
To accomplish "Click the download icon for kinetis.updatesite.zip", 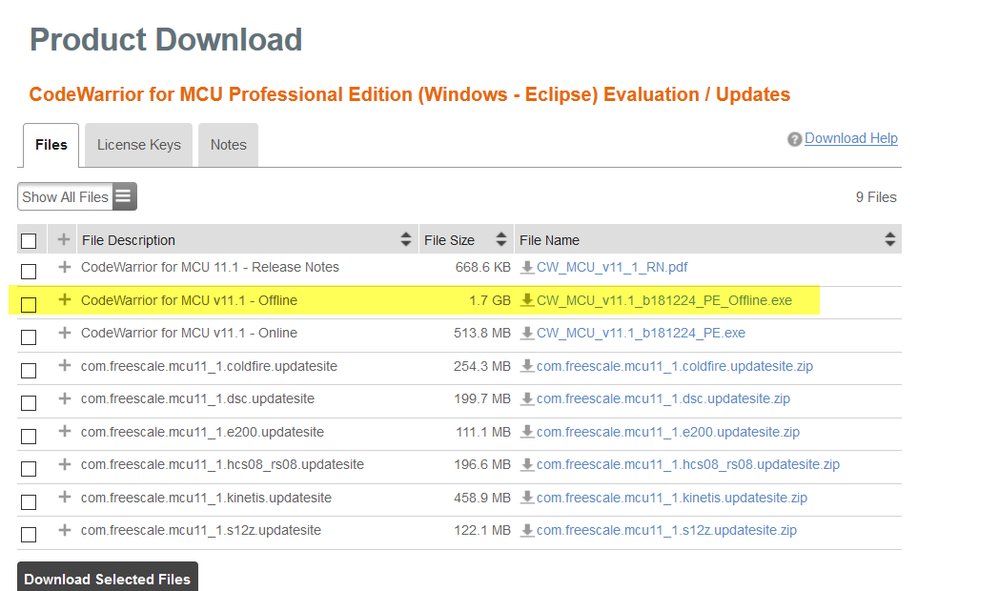I will tap(527, 497).
